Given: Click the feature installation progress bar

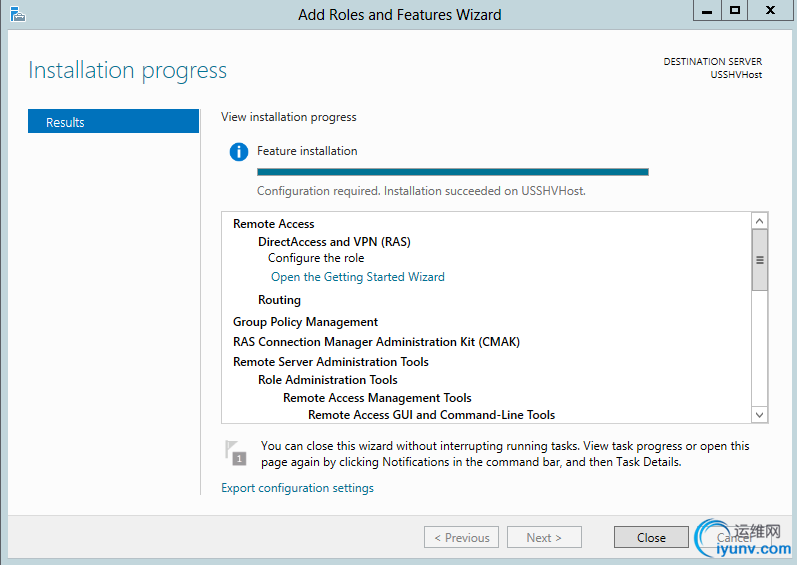Looking at the screenshot, I should 452,172.
